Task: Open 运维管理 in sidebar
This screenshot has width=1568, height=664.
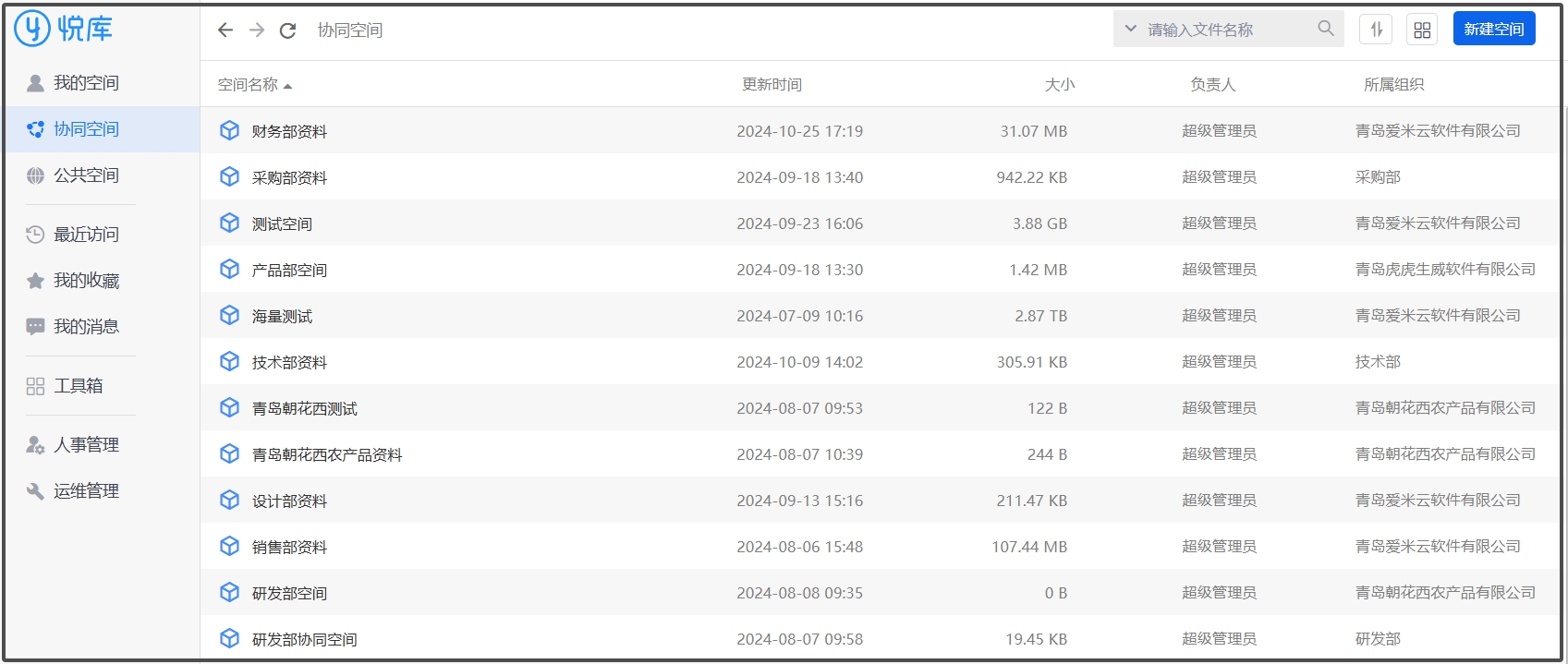Action: click(x=86, y=491)
